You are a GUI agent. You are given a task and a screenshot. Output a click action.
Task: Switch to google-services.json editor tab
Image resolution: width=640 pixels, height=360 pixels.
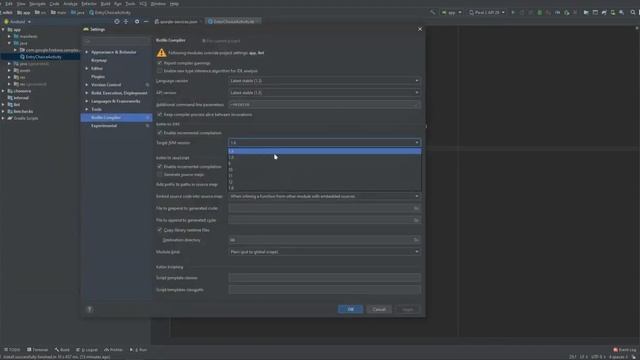(x=177, y=22)
